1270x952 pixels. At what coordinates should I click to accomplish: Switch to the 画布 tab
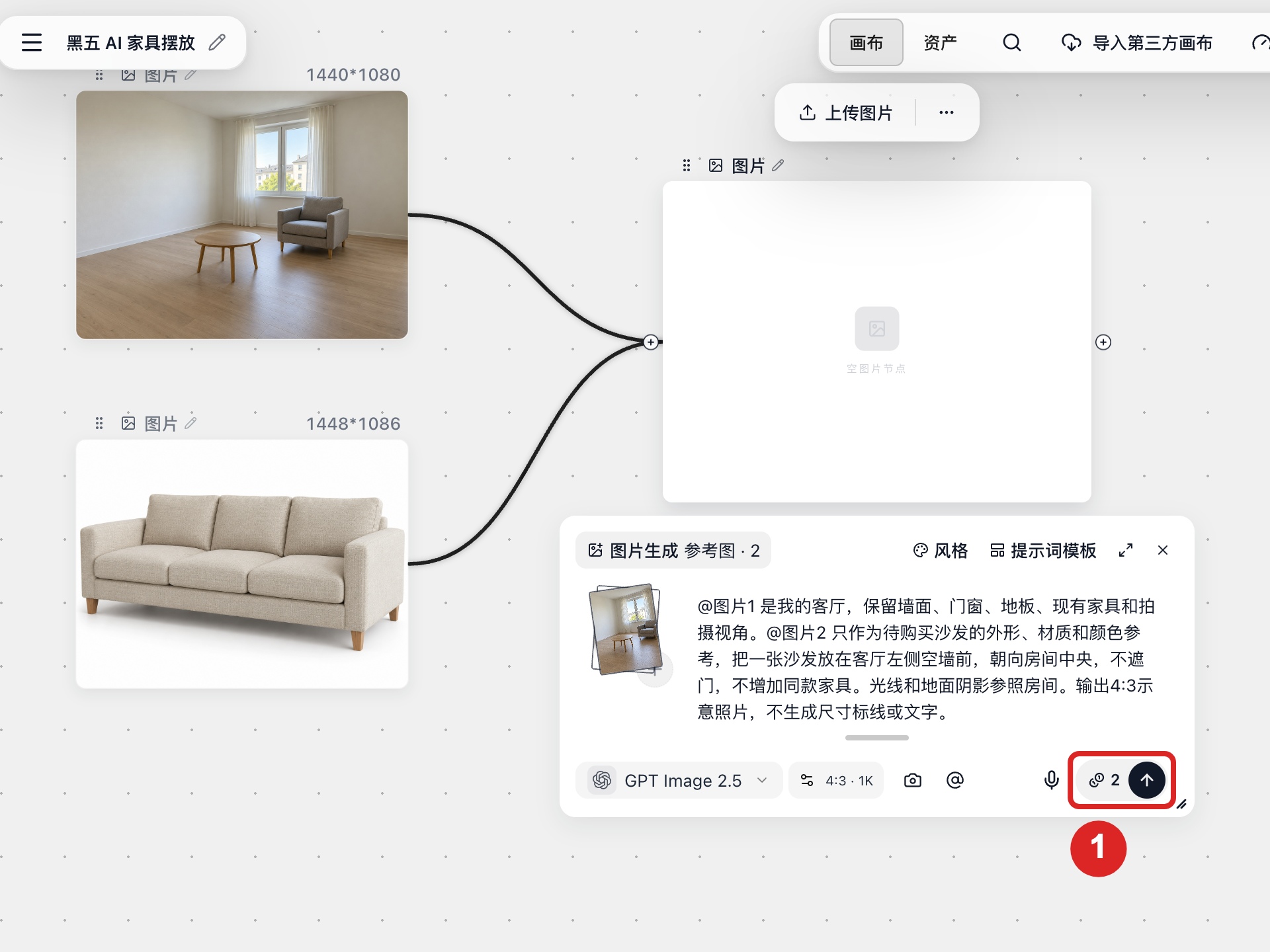click(866, 43)
